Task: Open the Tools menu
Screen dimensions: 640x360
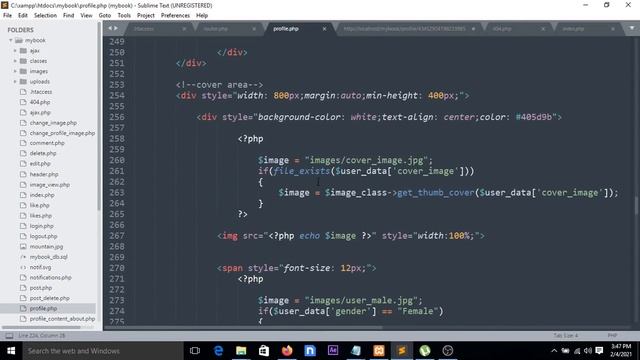Action: tap(124, 16)
